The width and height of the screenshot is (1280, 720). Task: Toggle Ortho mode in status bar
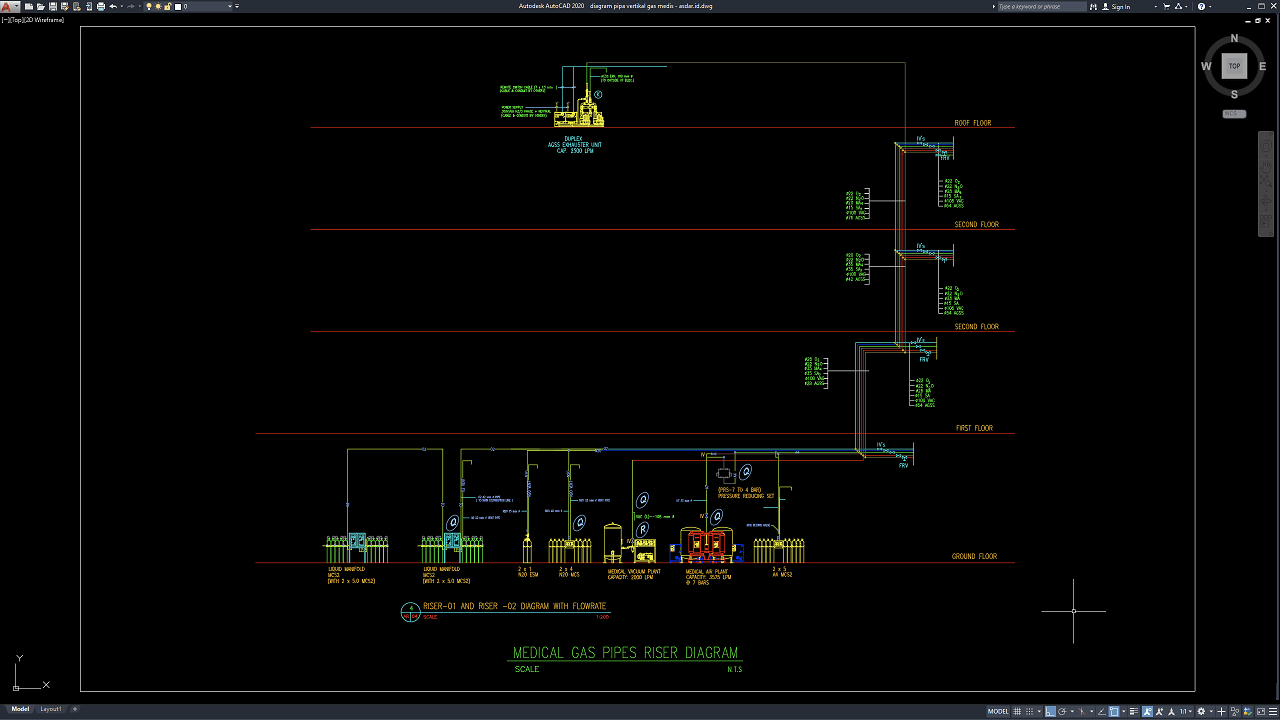(x=1050, y=711)
